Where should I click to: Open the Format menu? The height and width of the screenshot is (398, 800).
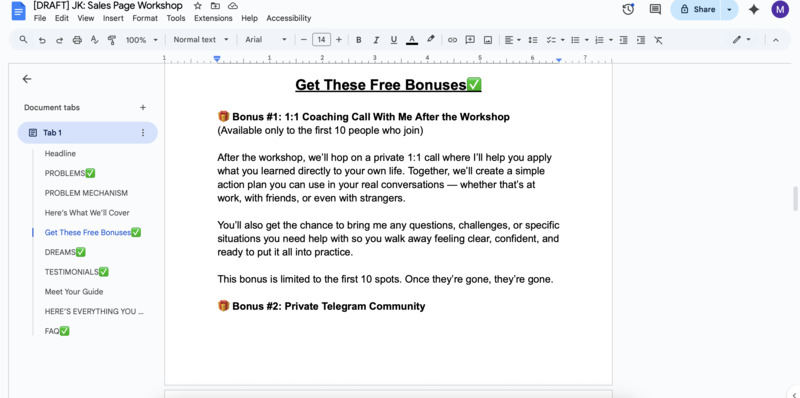click(145, 18)
